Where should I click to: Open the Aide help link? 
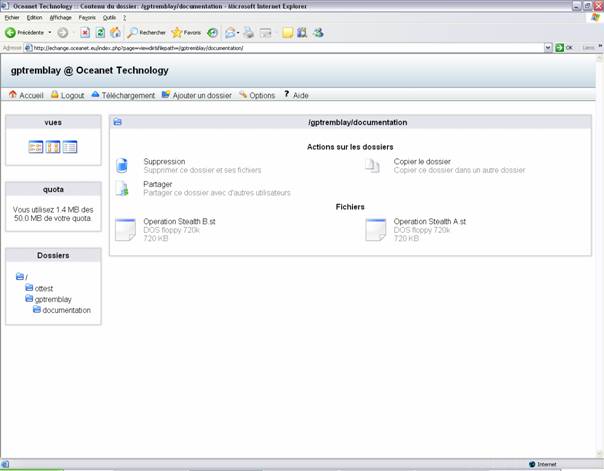point(300,96)
